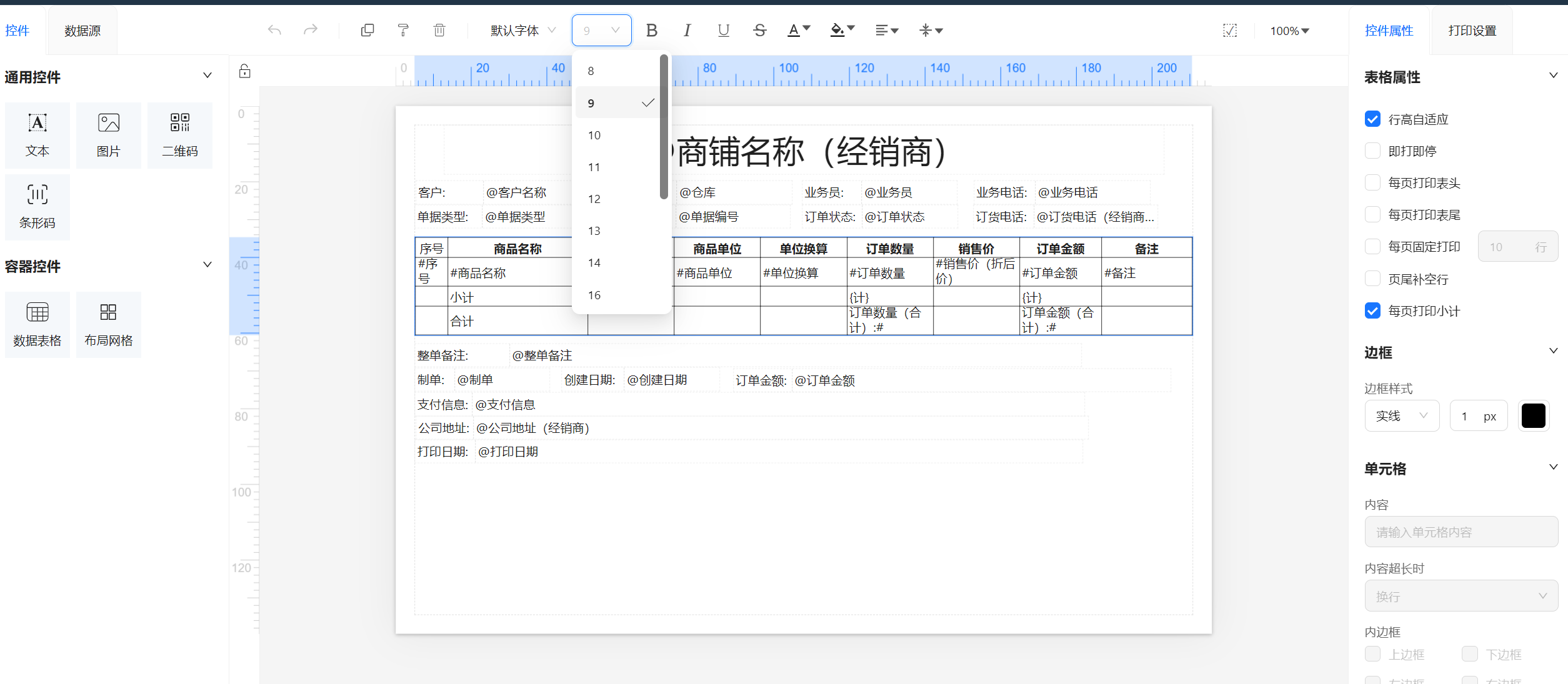Switch to the 数据源 tab
1568x684 pixels.
tap(82, 31)
